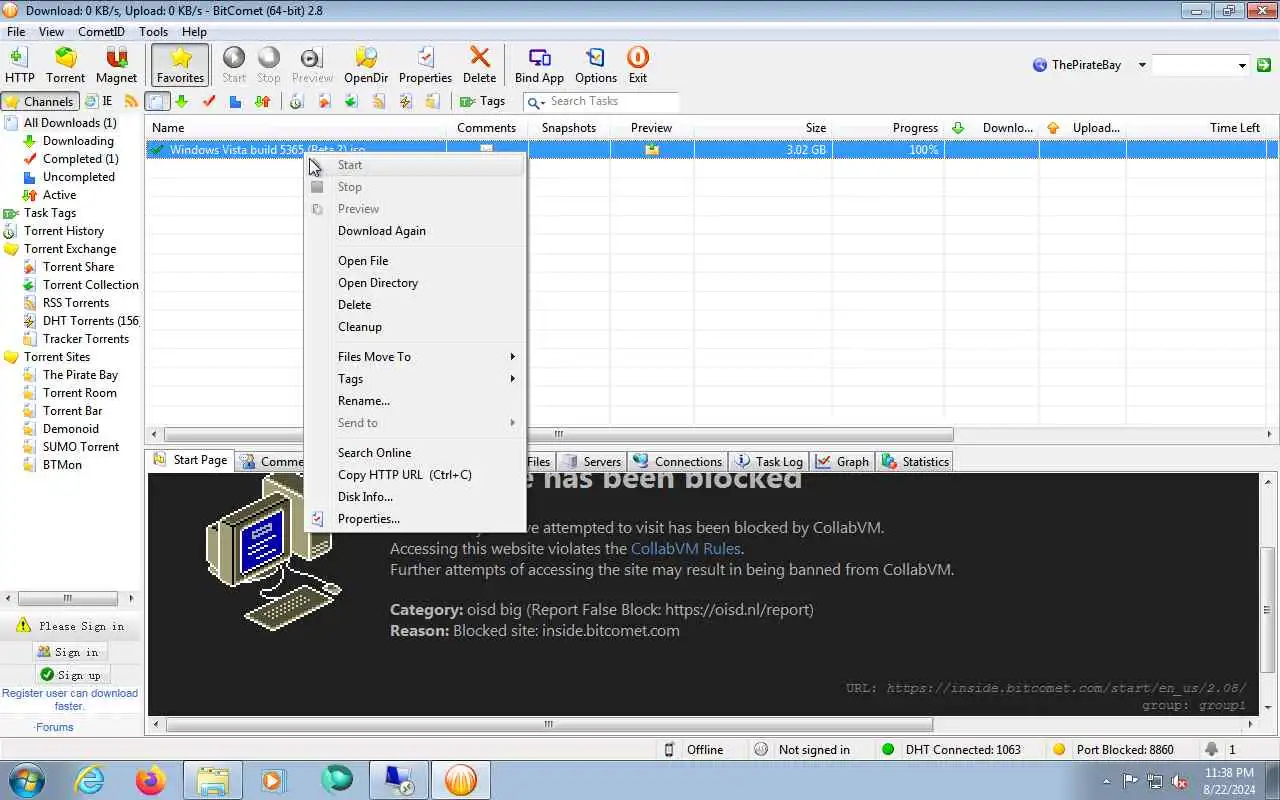1280x800 pixels.
Task: Open Properties... from the context menu
Action: point(416,519)
